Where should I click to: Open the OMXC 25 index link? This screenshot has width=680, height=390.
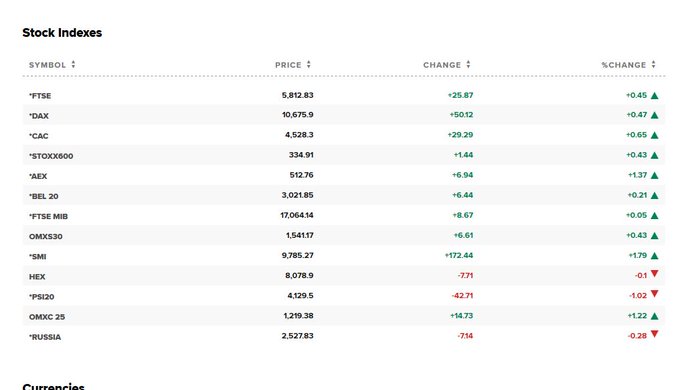tap(47, 317)
